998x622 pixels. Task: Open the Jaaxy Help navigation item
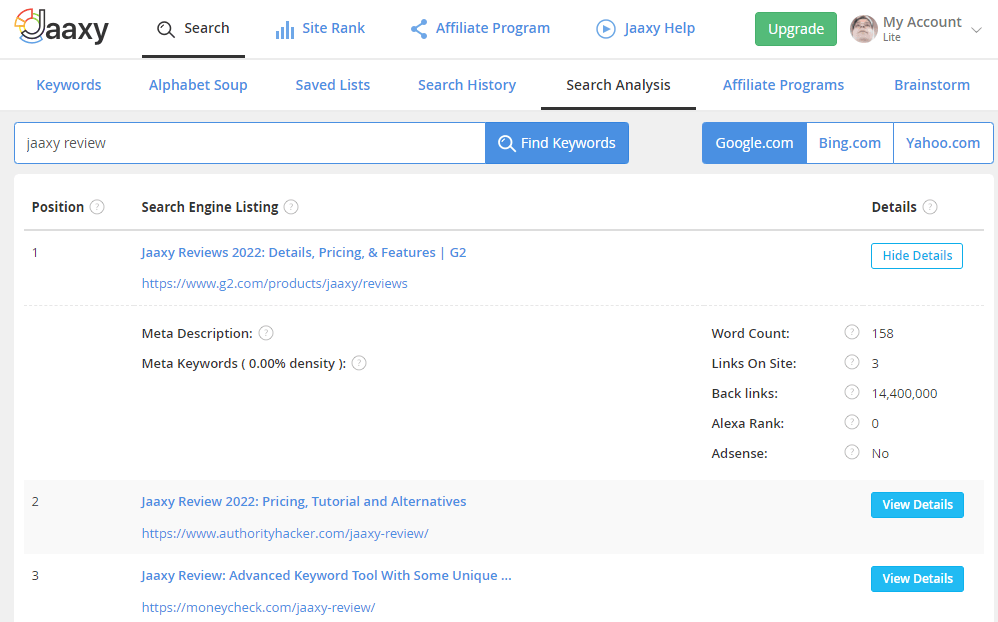click(x=645, y=29)
